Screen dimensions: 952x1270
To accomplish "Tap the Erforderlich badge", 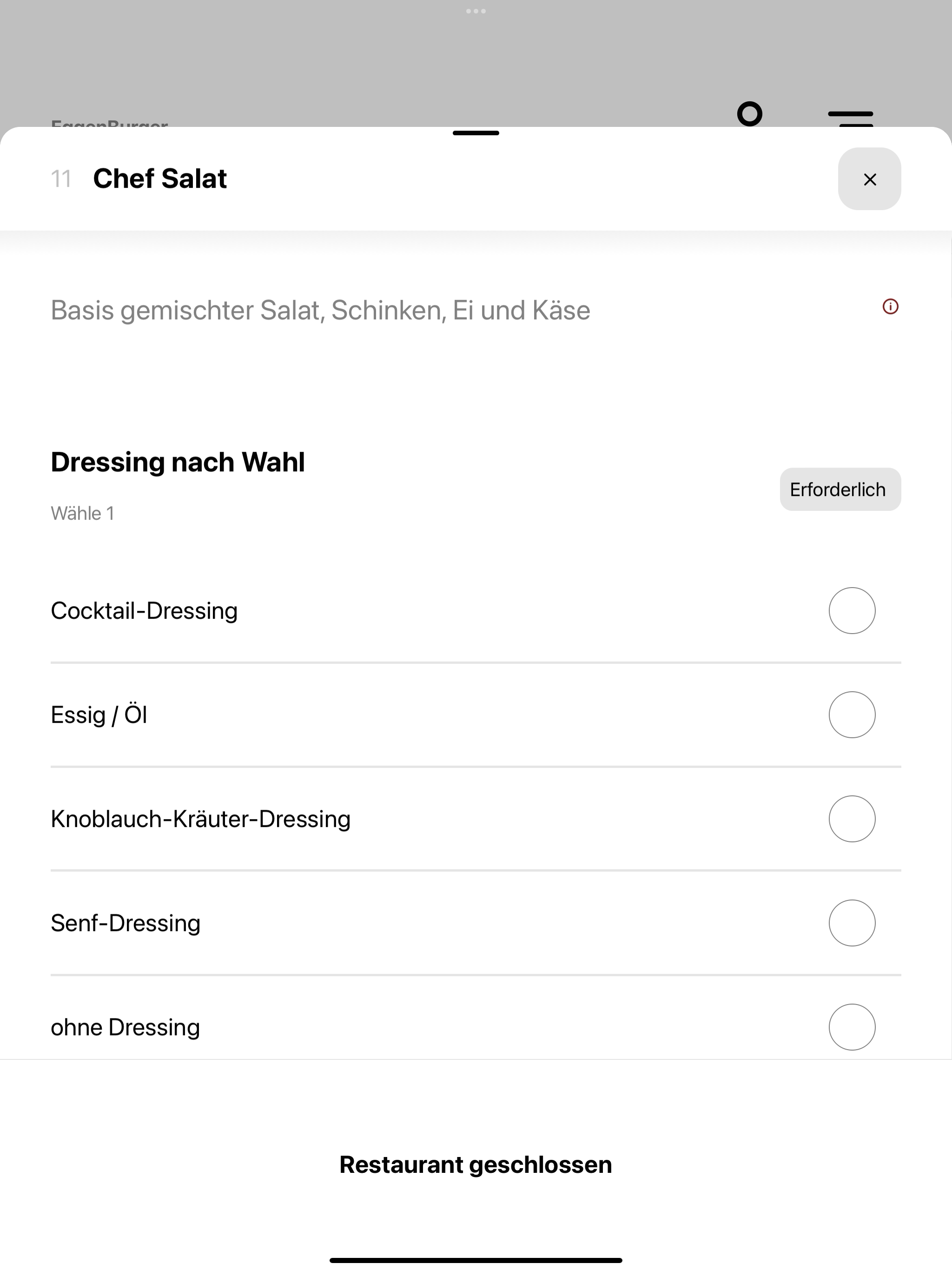I will [840, 489].
